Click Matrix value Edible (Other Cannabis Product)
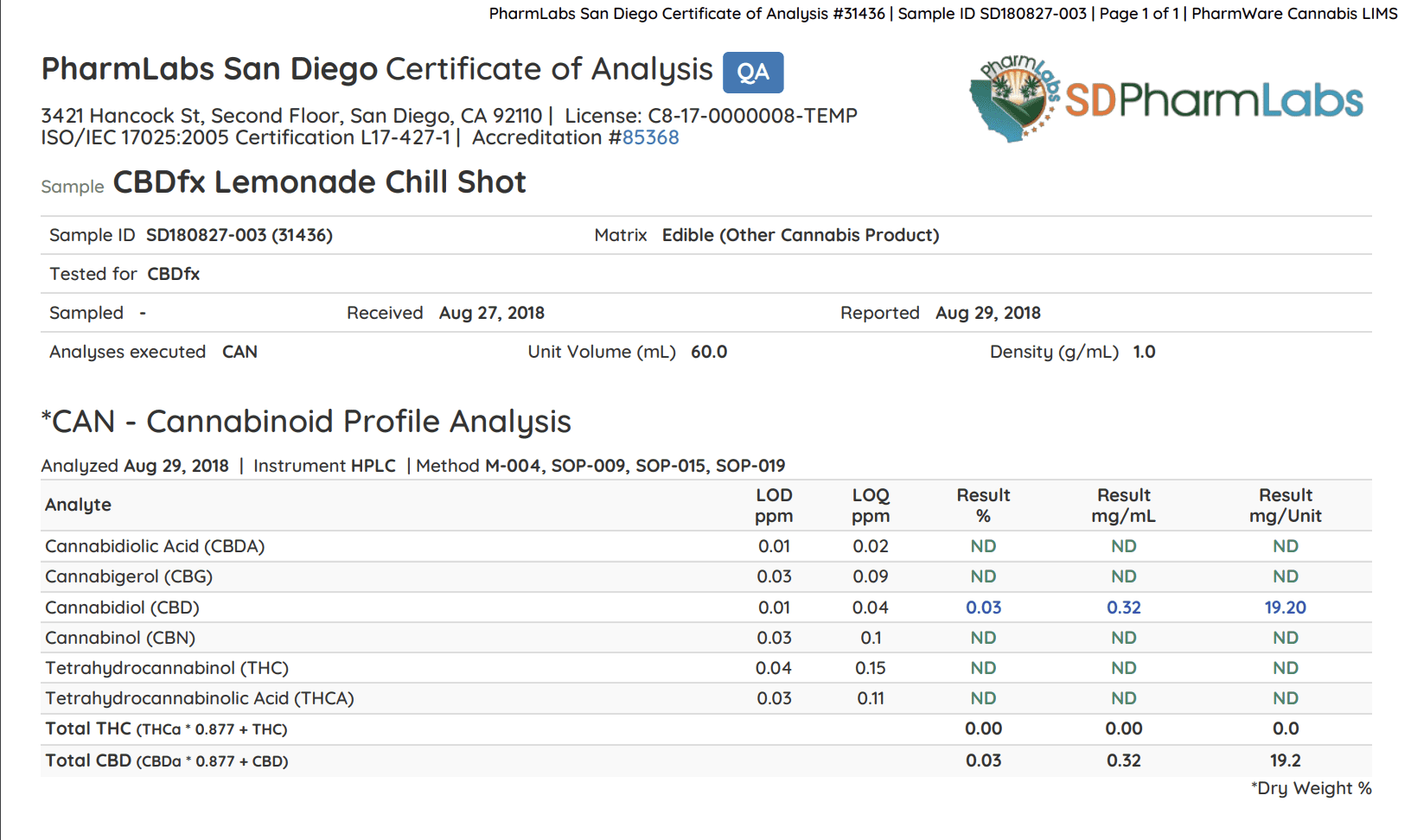The width and height of the screenshot is (1411, 840). (801, 235)
